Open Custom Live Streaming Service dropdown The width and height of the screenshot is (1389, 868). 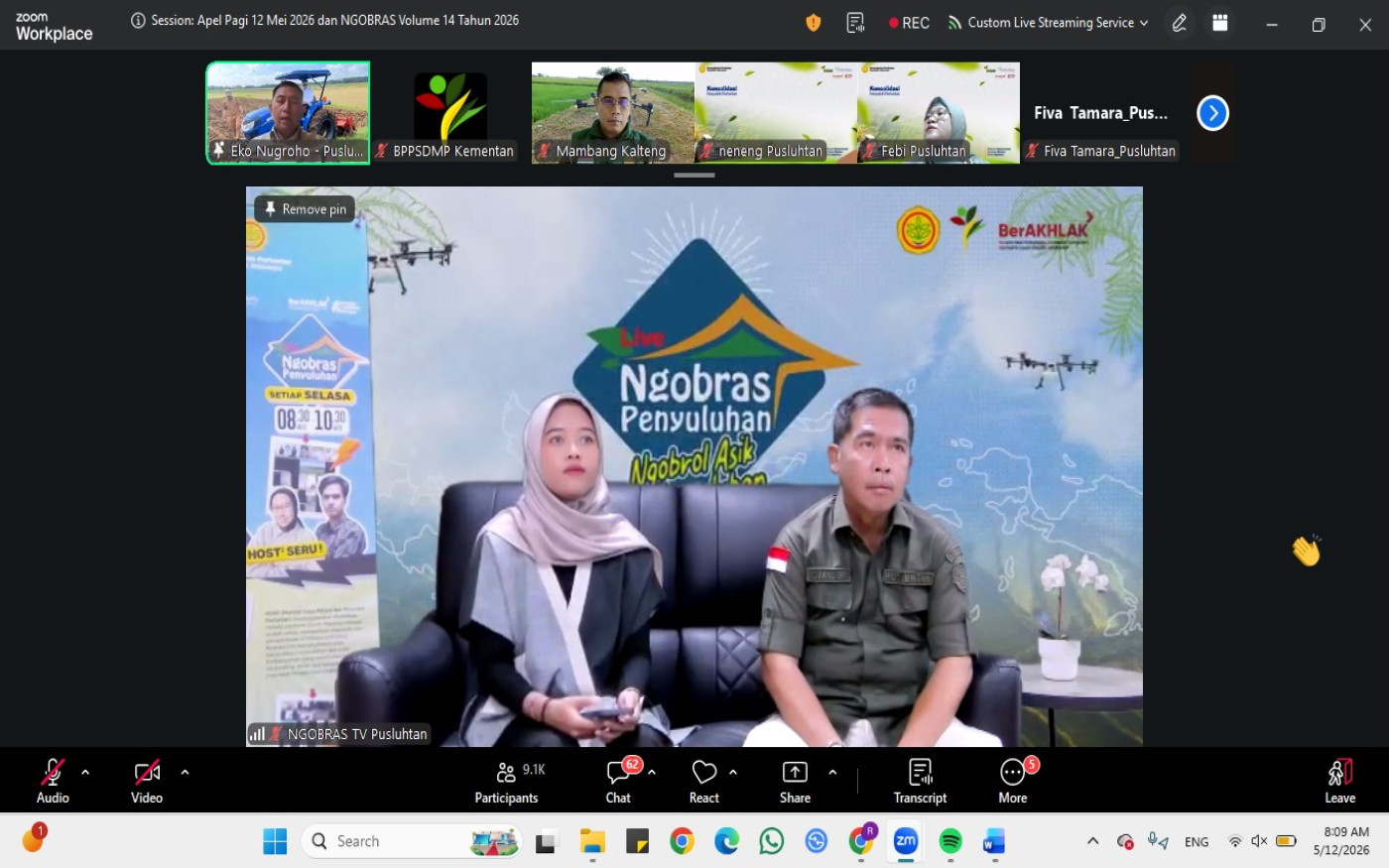pos(1049,23)
